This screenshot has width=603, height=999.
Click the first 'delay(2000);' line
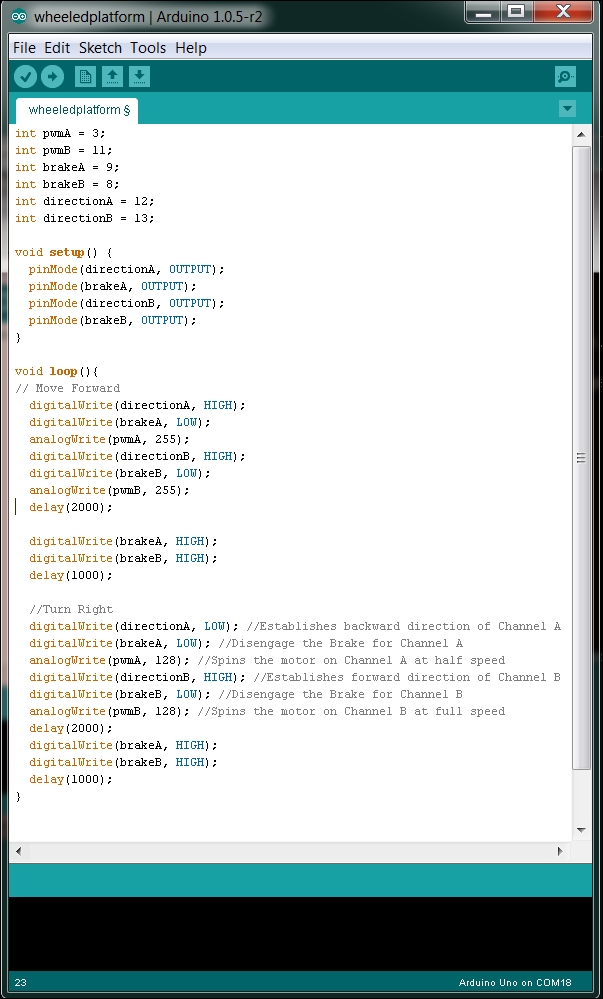pyautogui.click(x=71, y=507)
